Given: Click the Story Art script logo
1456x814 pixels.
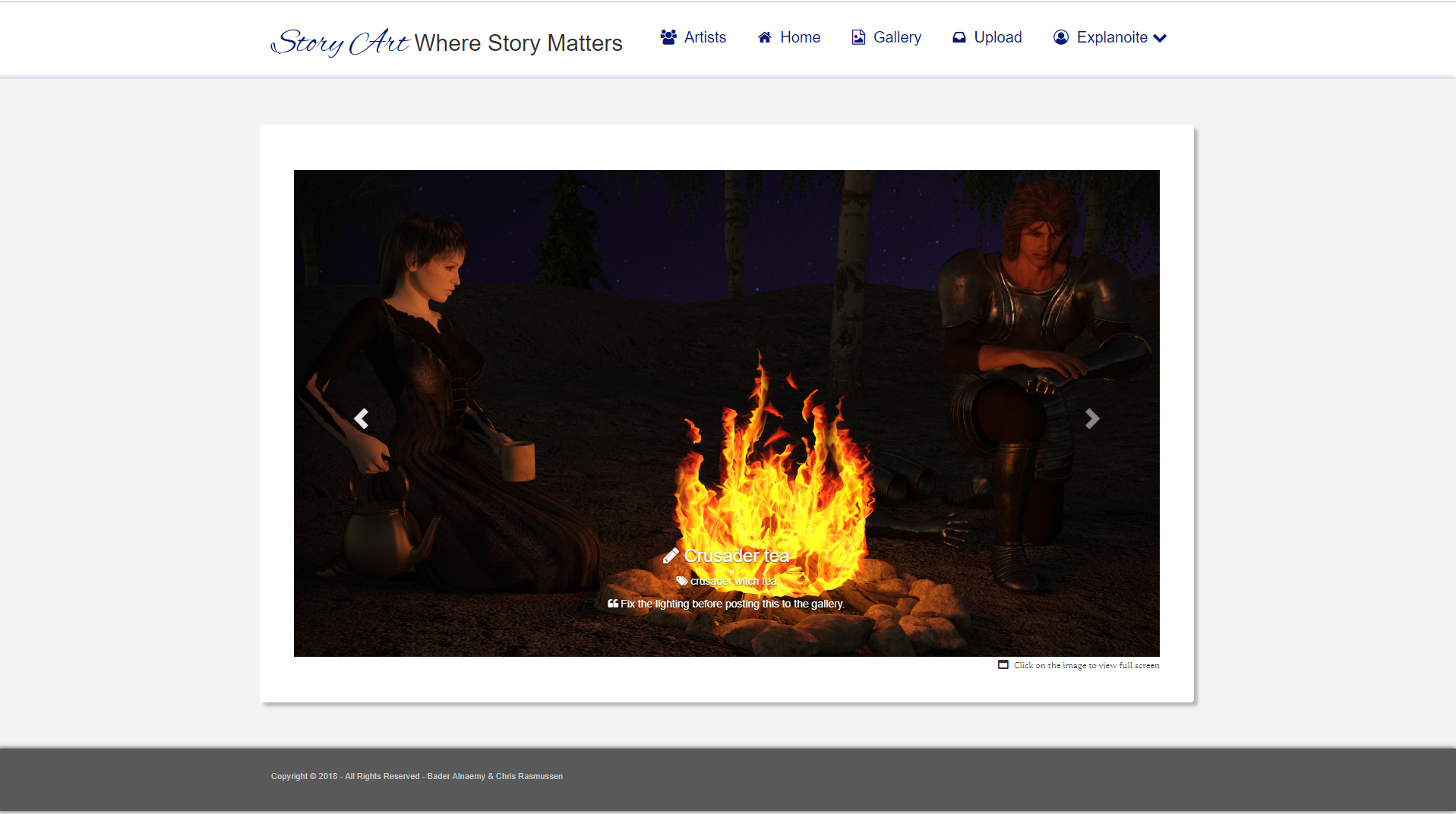Looking at the screenshot, I should click(x=340, y=43).
